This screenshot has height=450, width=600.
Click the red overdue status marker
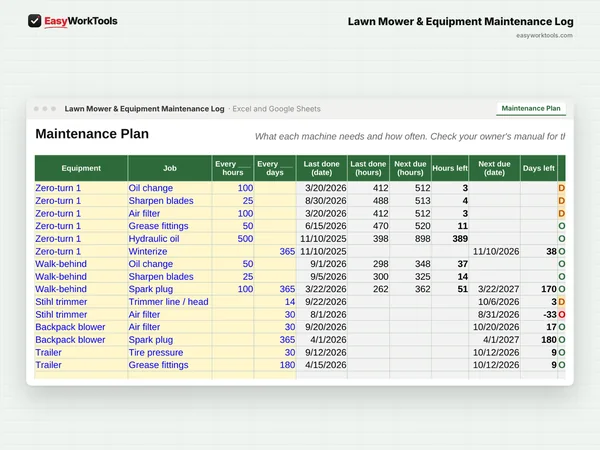561,315
